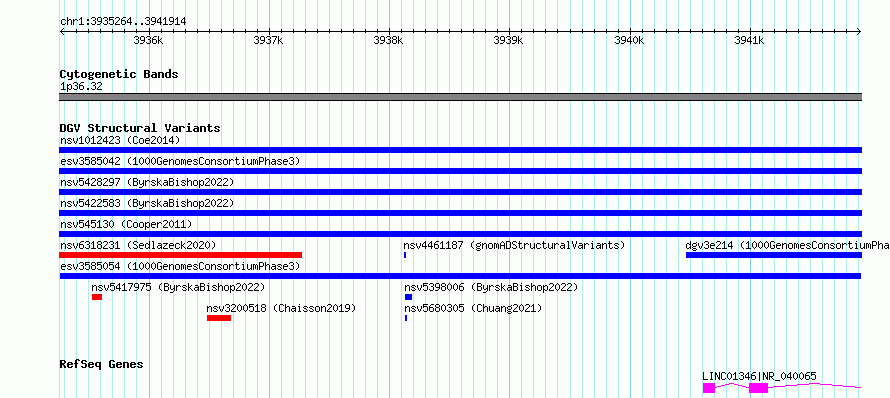This screenshot has width=890, height=398.
Task: Click the RefSeq Genes track title
Action: coord(101,364)
